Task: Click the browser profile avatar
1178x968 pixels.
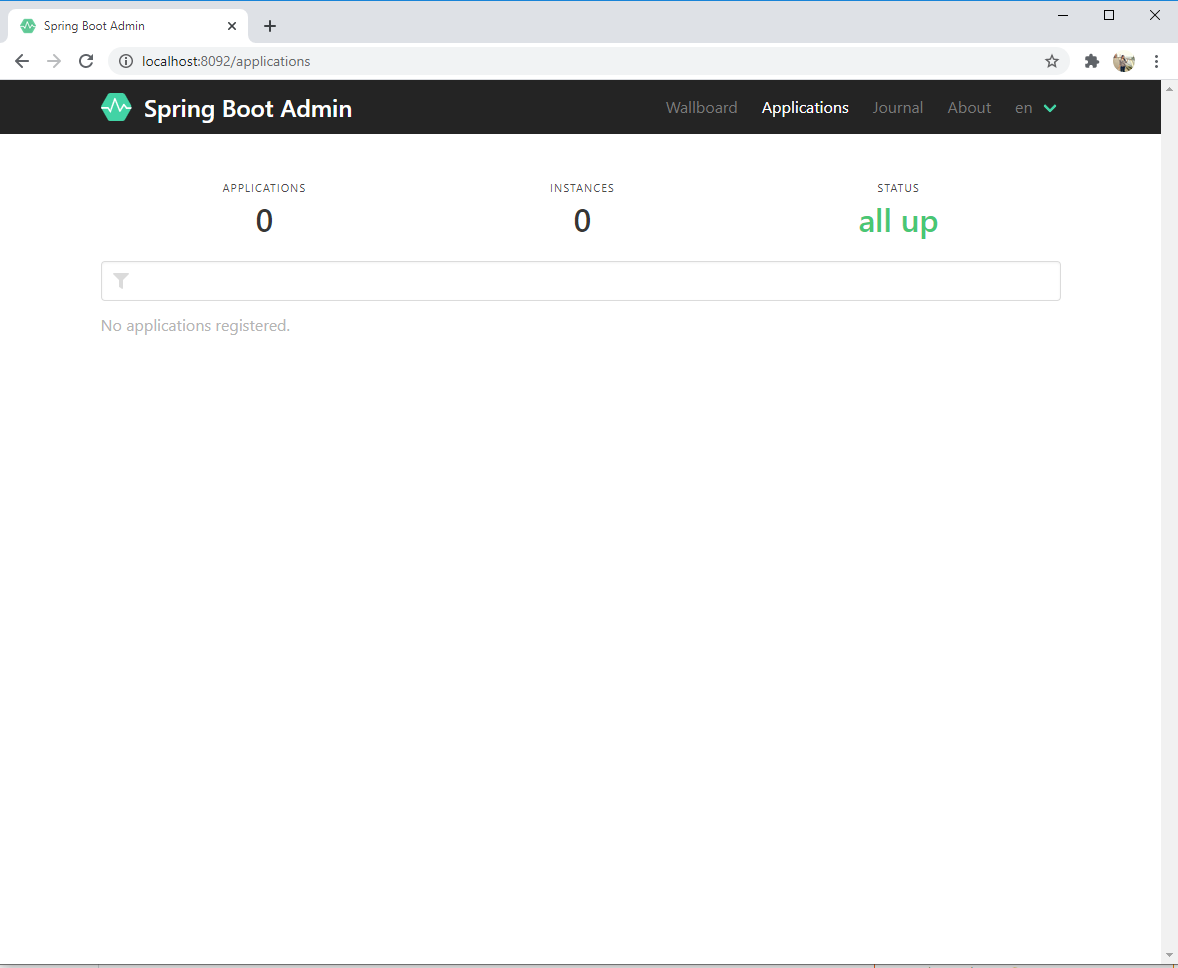Action: coord(1123,61)
